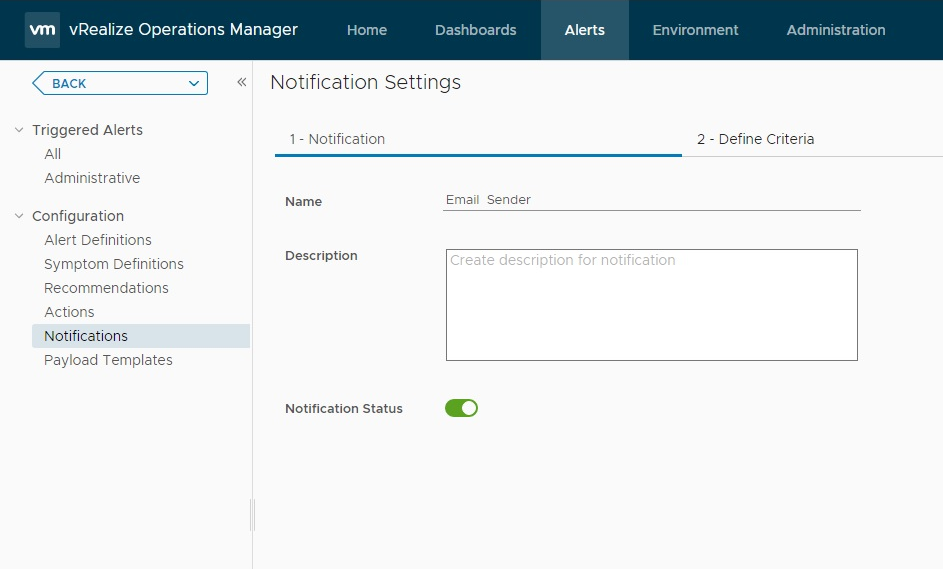Open the Home menu
Image resolution: width=943 pixels, height=569 pixels.
[367, 30]
